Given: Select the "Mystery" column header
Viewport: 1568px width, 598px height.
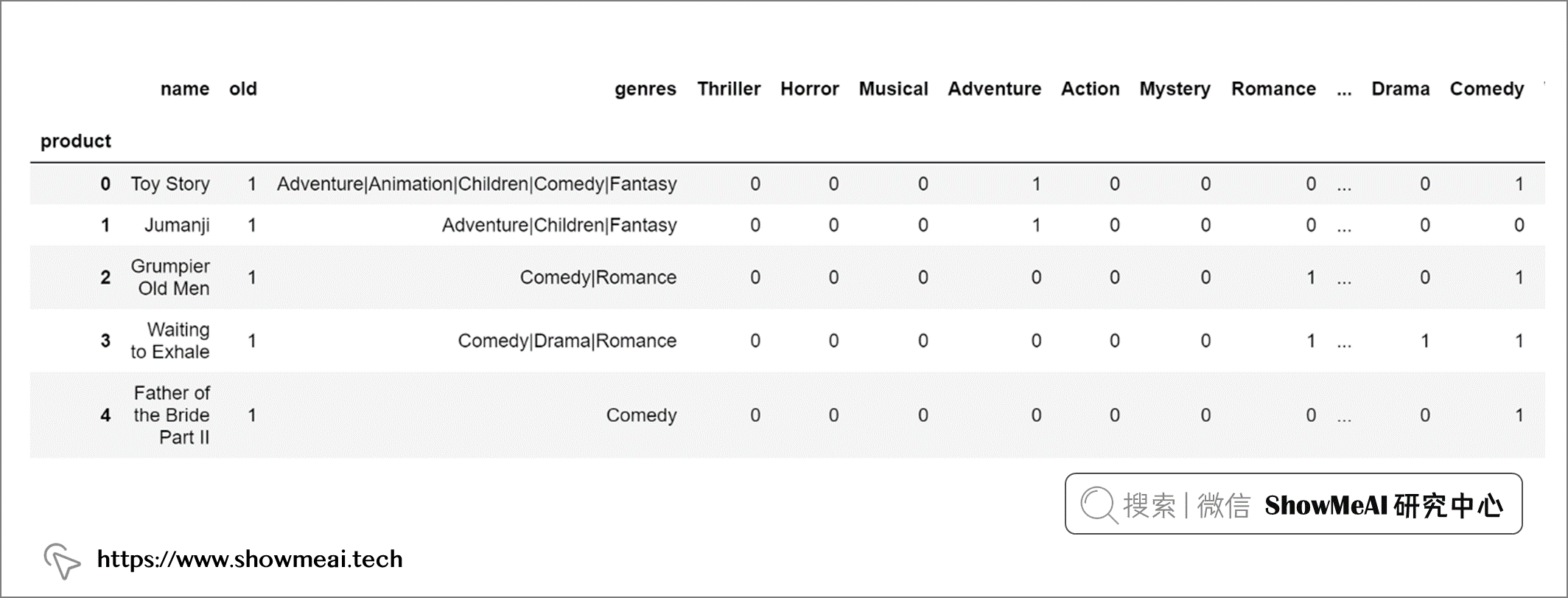Looking at the screenshot, I should [1175, 89].
